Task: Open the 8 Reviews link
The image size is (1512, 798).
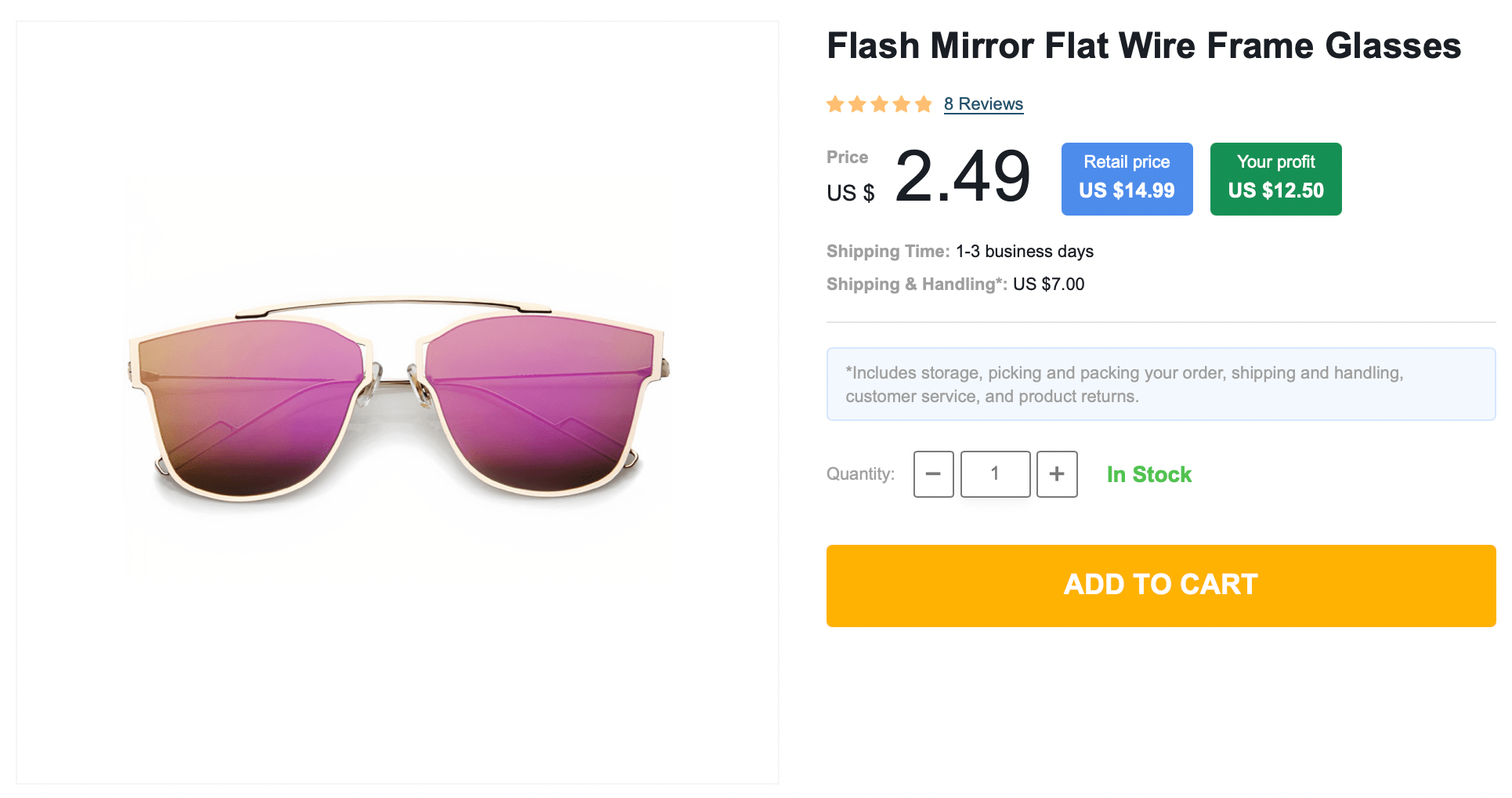Action: [983, 104]
